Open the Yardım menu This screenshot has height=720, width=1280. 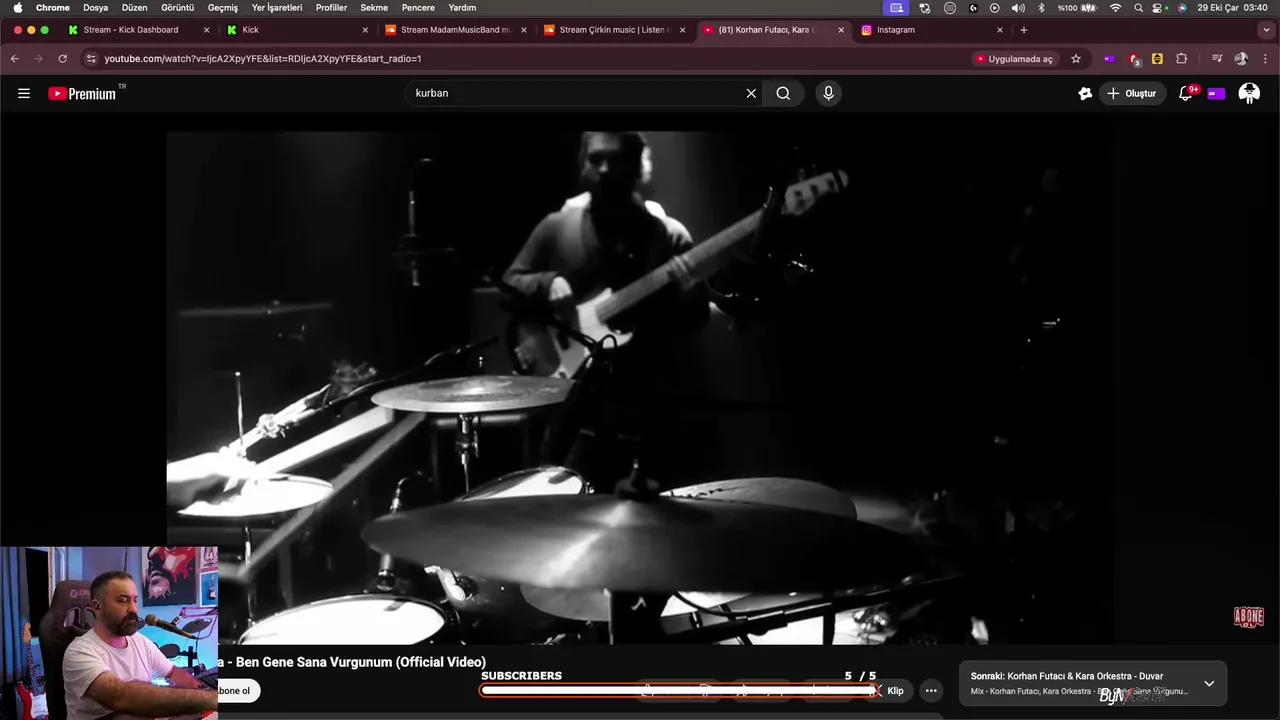462,7
